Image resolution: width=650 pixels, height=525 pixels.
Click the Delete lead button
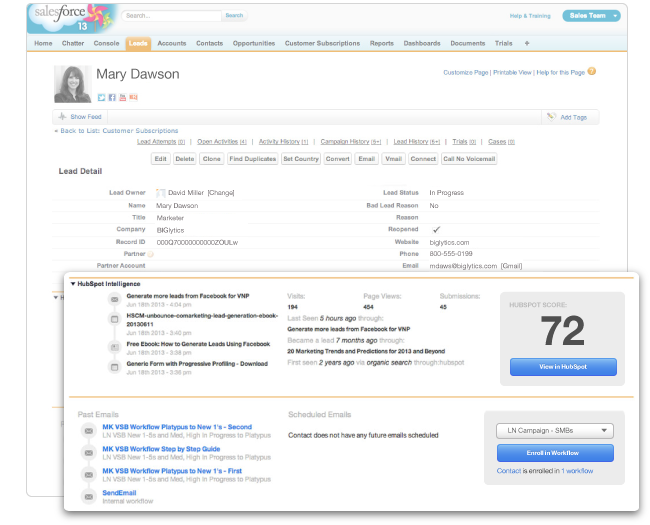[x=184, y=159]
